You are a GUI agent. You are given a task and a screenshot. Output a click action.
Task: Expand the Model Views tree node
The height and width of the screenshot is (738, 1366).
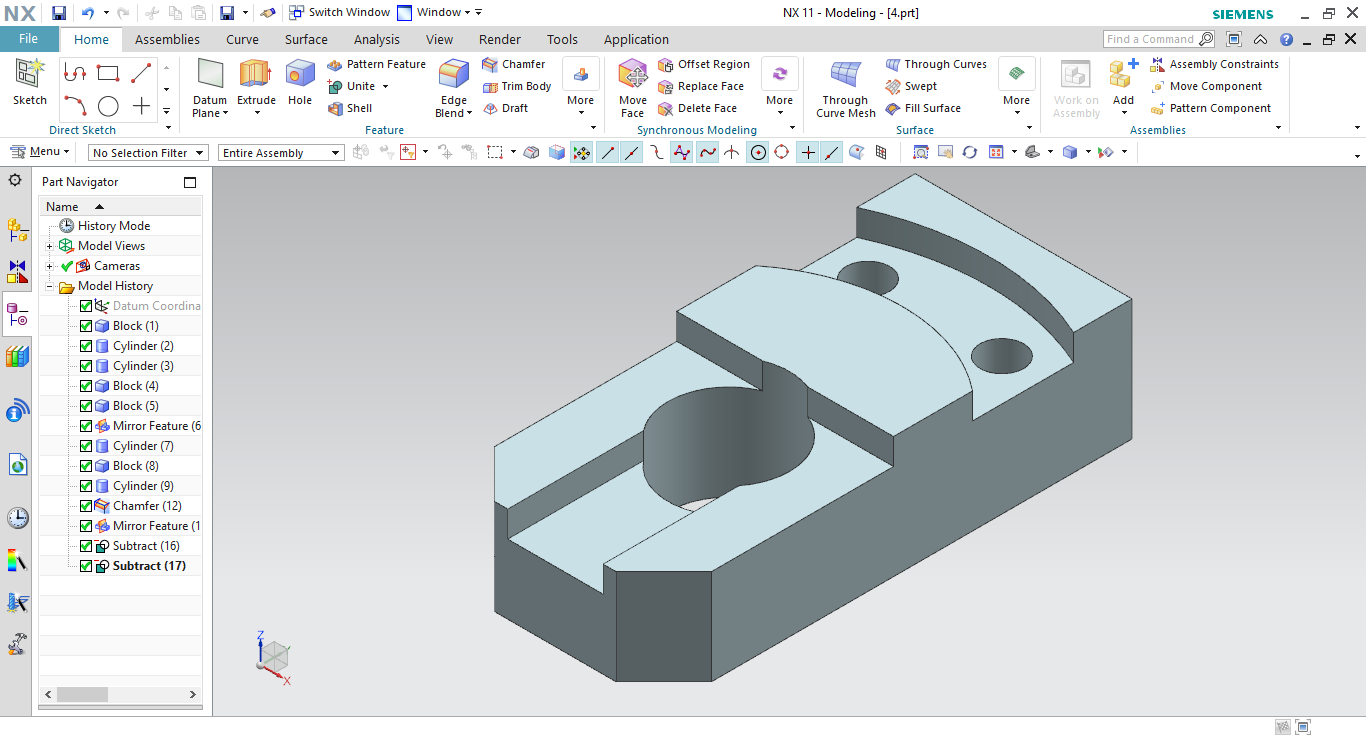pyautogui.click(x=50, y=246)
